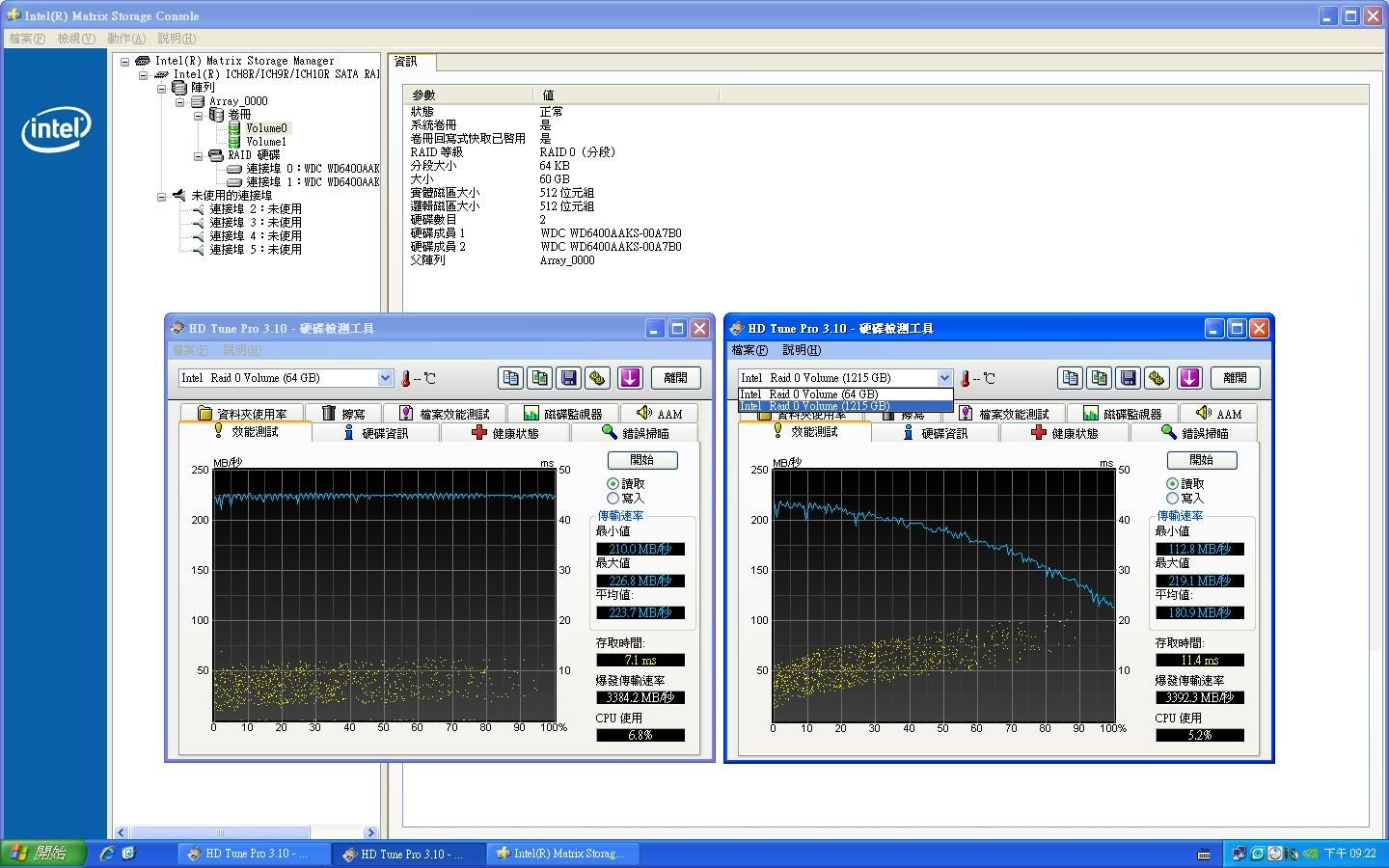Select Volume1 in the storage tree
This screenshot has width=1389, height=868.
tap(266, 142)
